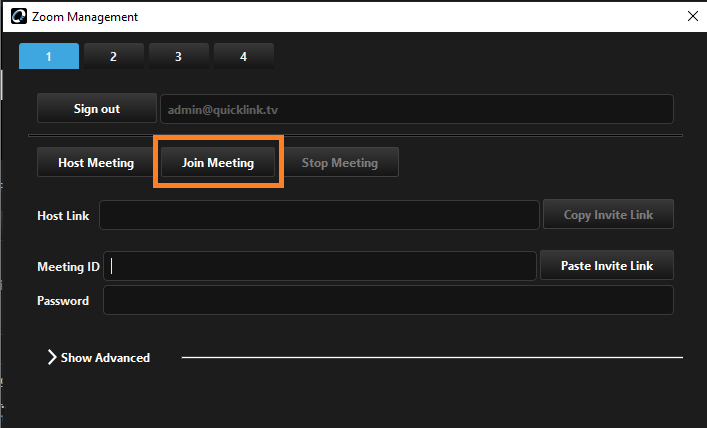This screenshot has width=707, height=428.
Task: Select tab 3
Action: pos(178,56)
